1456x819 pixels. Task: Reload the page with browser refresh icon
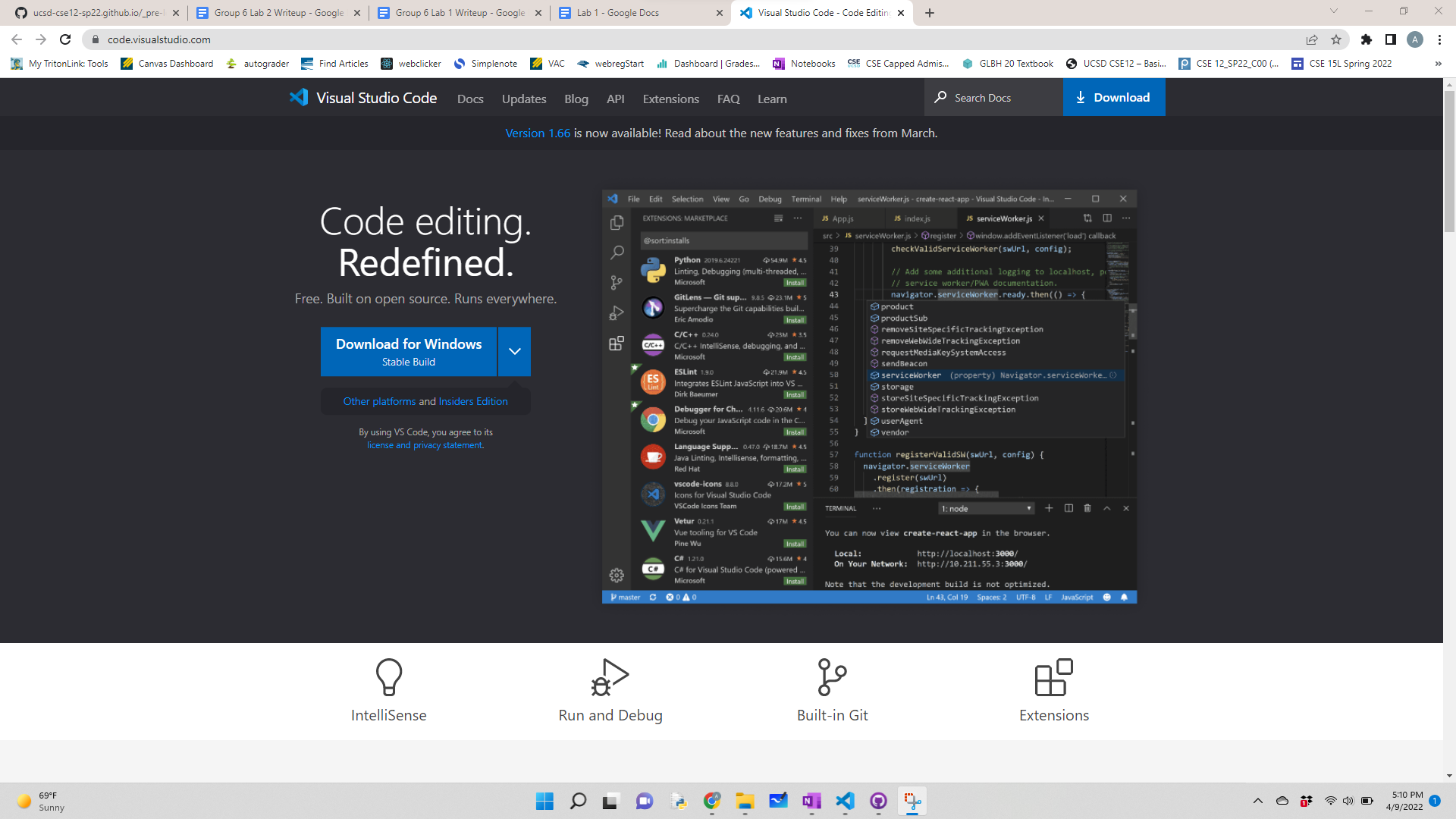(x=65, y=39)
